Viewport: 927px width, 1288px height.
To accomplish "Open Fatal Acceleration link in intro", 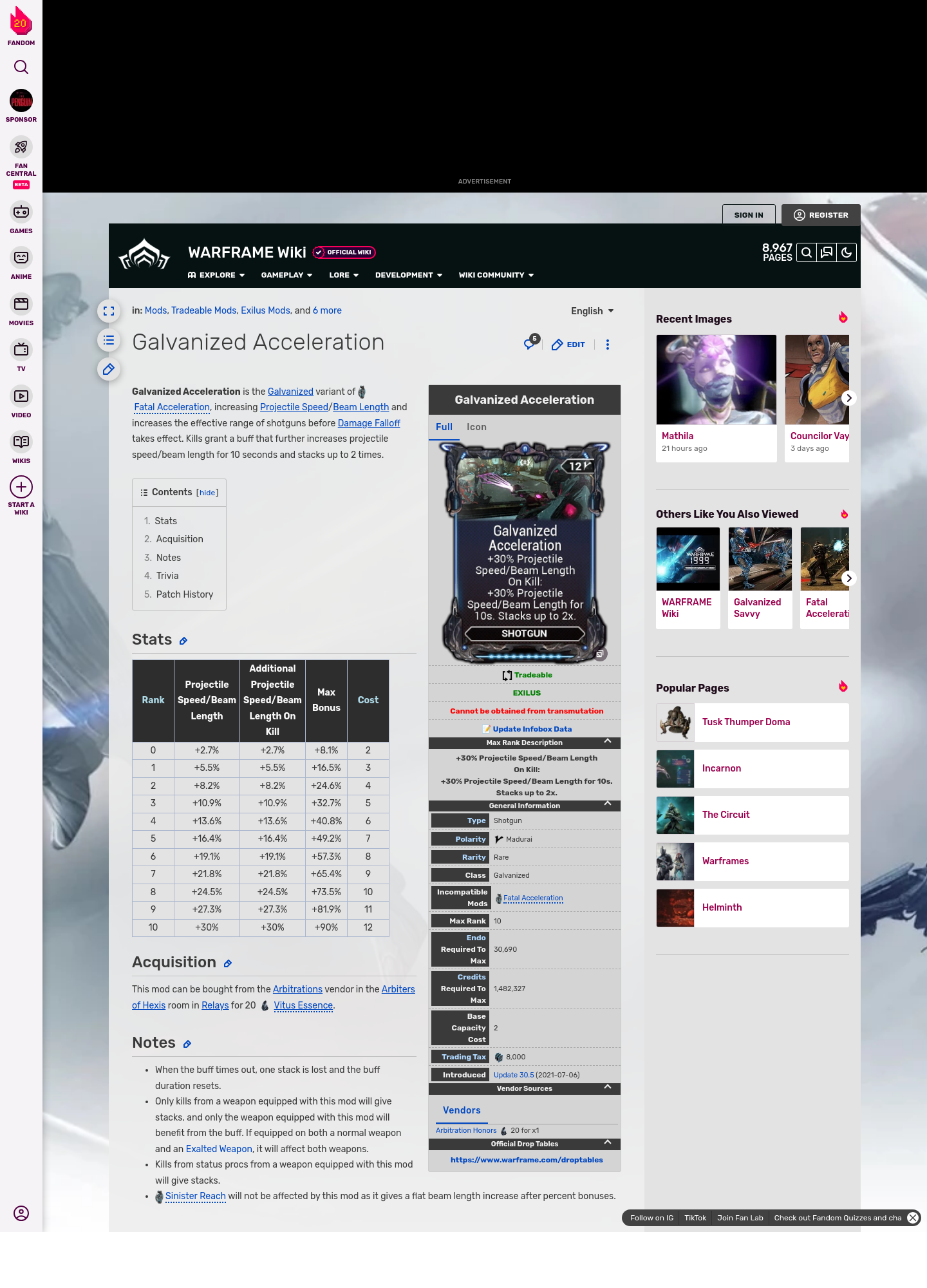I will (x=172, y=407).
